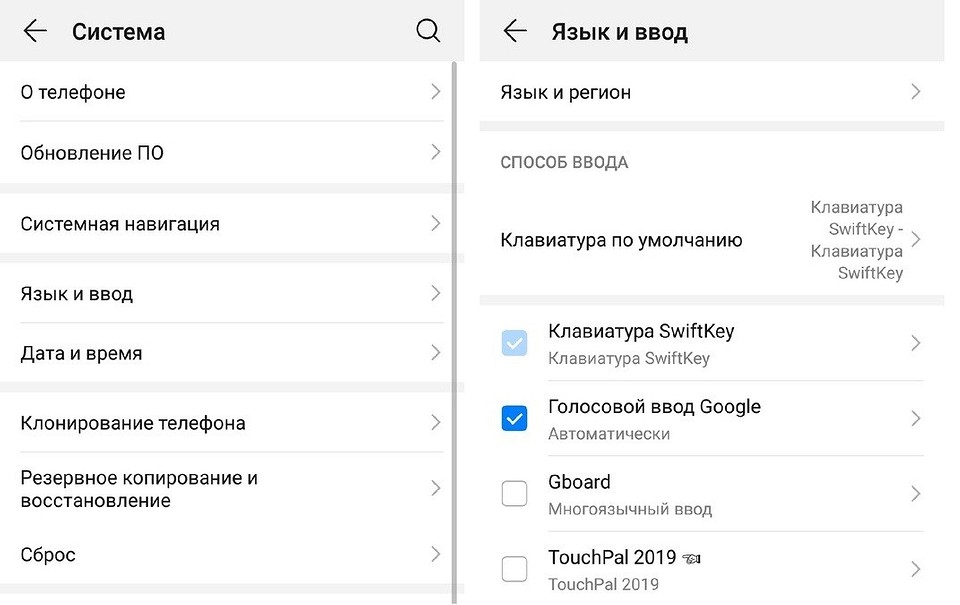Enable the Gboard keyboard checkbox

point(514,494)
